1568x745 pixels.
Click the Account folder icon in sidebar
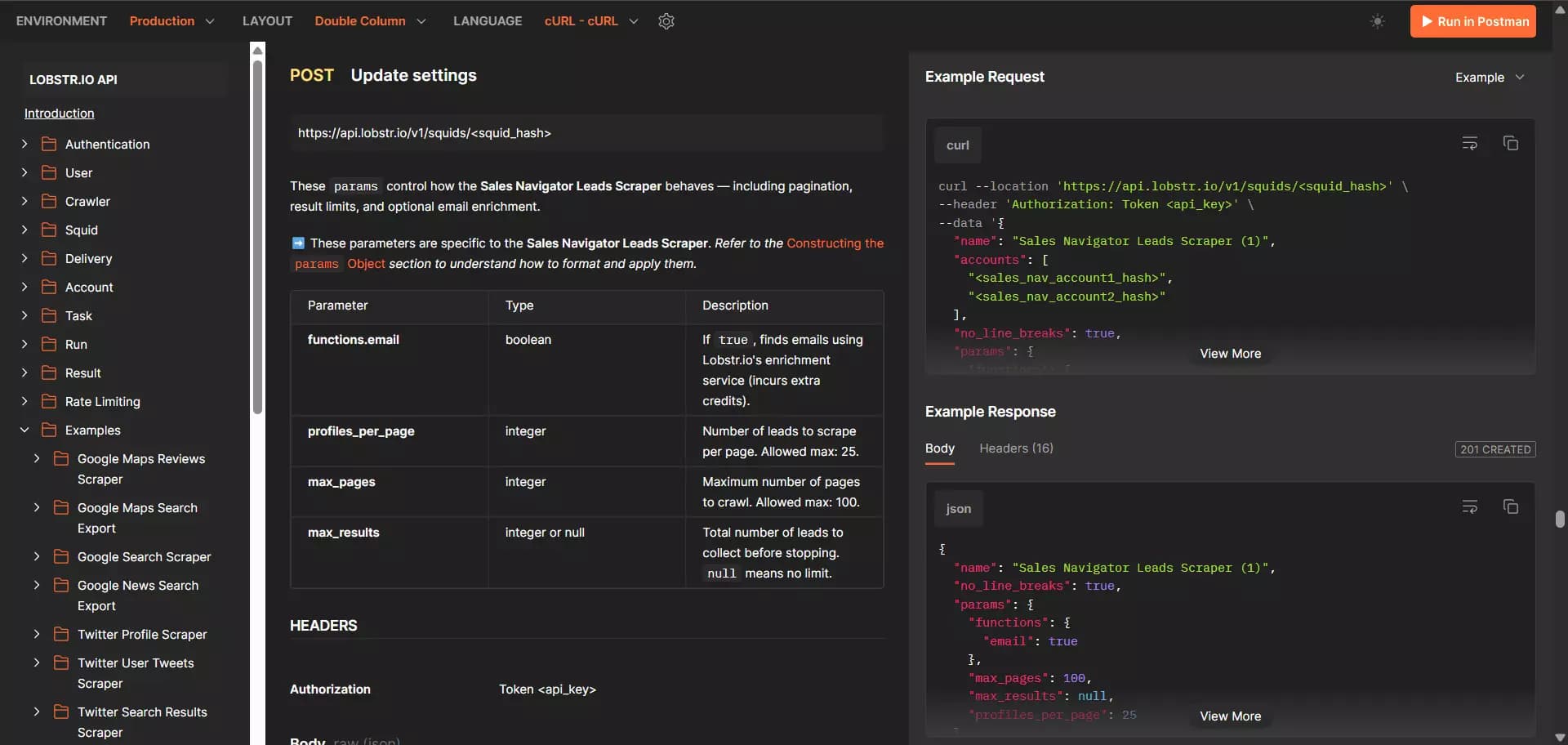click(x=49, y=287)
